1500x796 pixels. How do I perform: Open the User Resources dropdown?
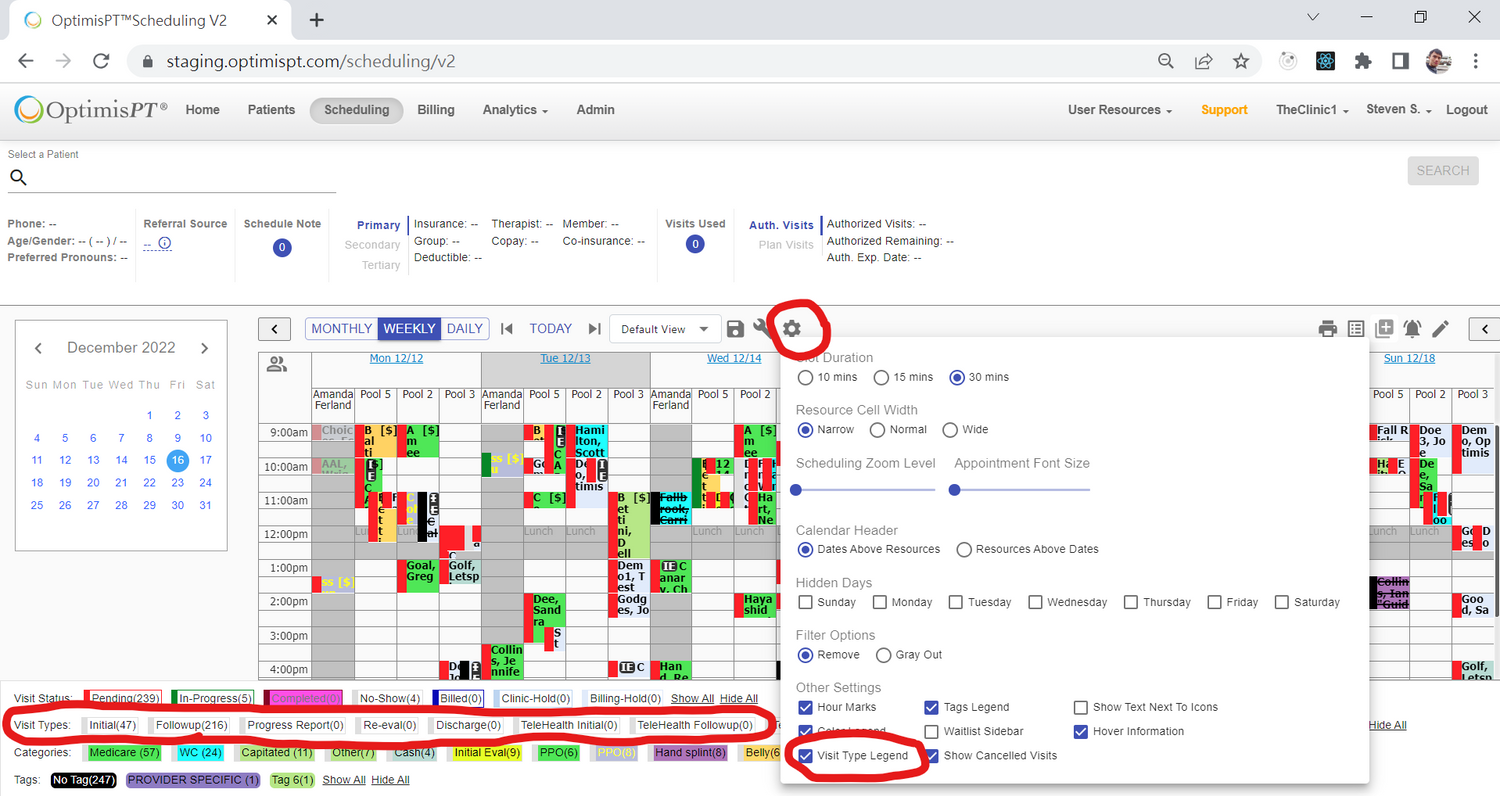coord(1119,110)
